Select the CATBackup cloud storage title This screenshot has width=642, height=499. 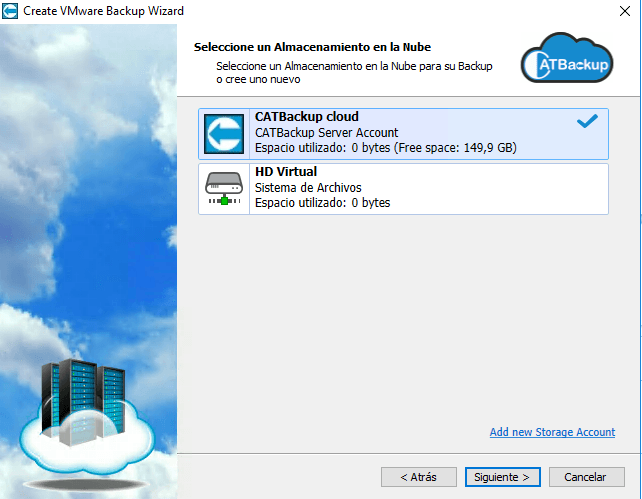[307, 117]
